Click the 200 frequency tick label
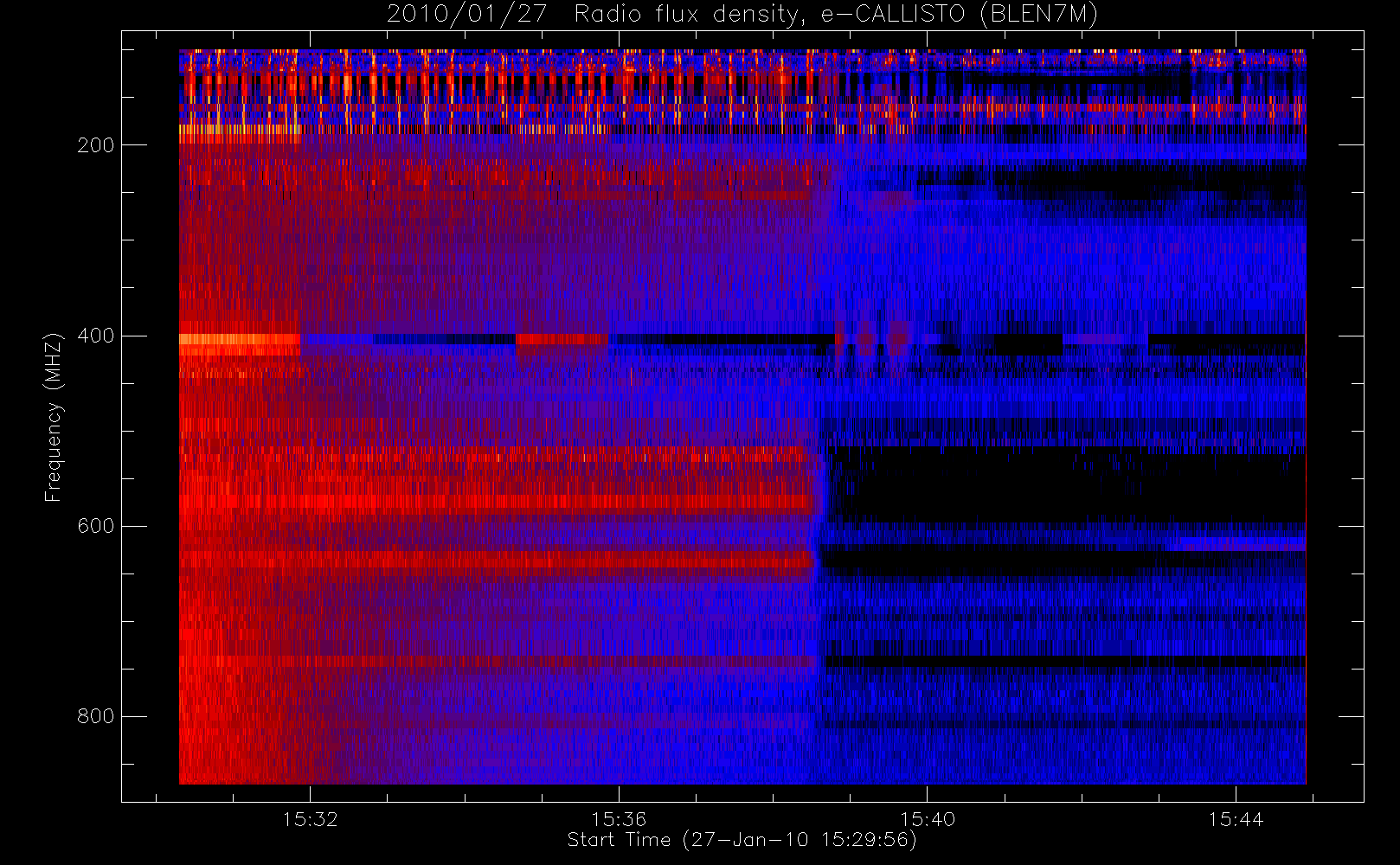This screenshot has width=1400, height=865. click(96, 145)
